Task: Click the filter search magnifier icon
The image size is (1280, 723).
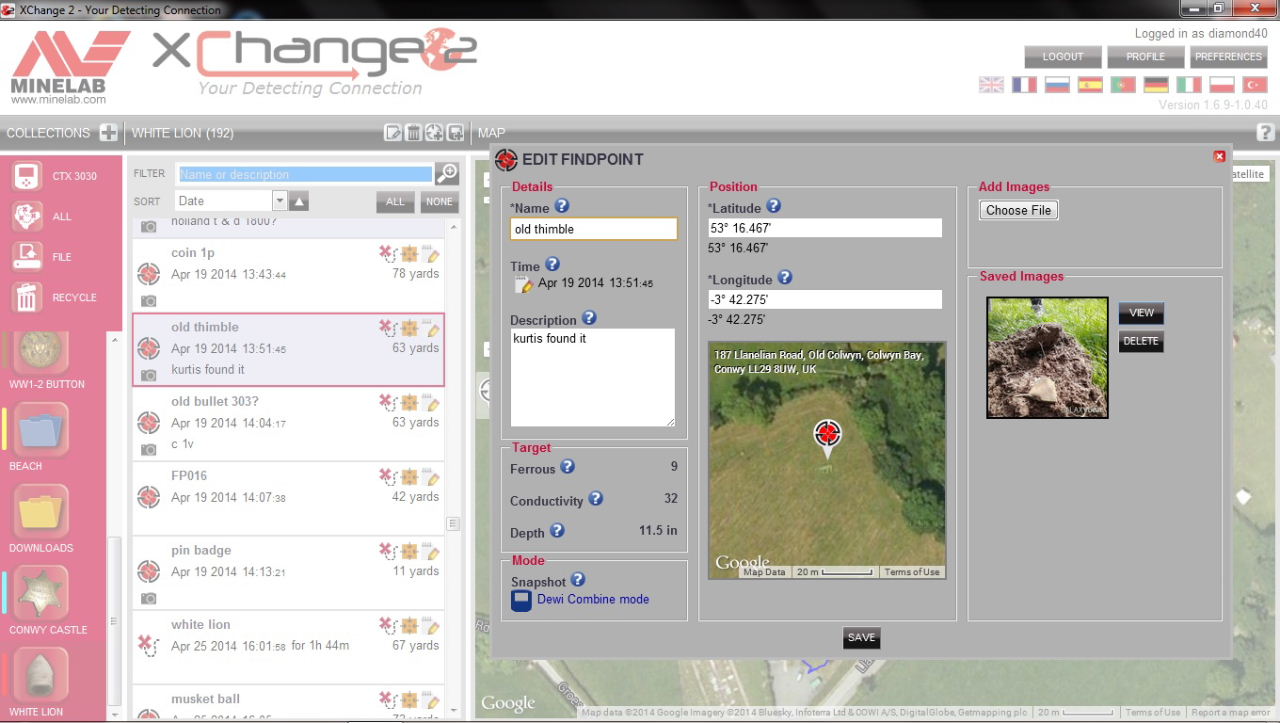Action: 447,173
